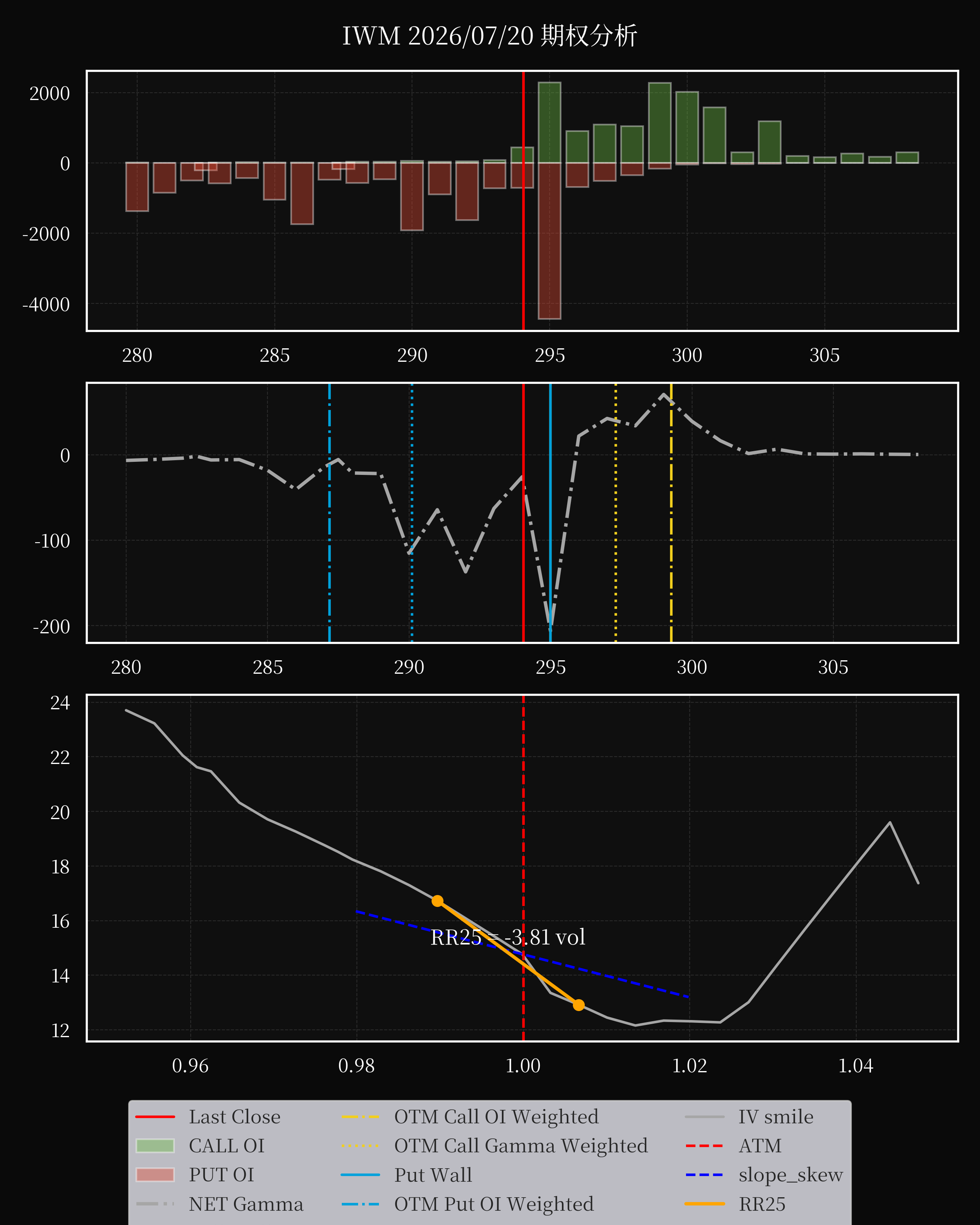Click the large put OI bar at strike 295
The height and width of the screenshot is (1225, 980).
549,241
